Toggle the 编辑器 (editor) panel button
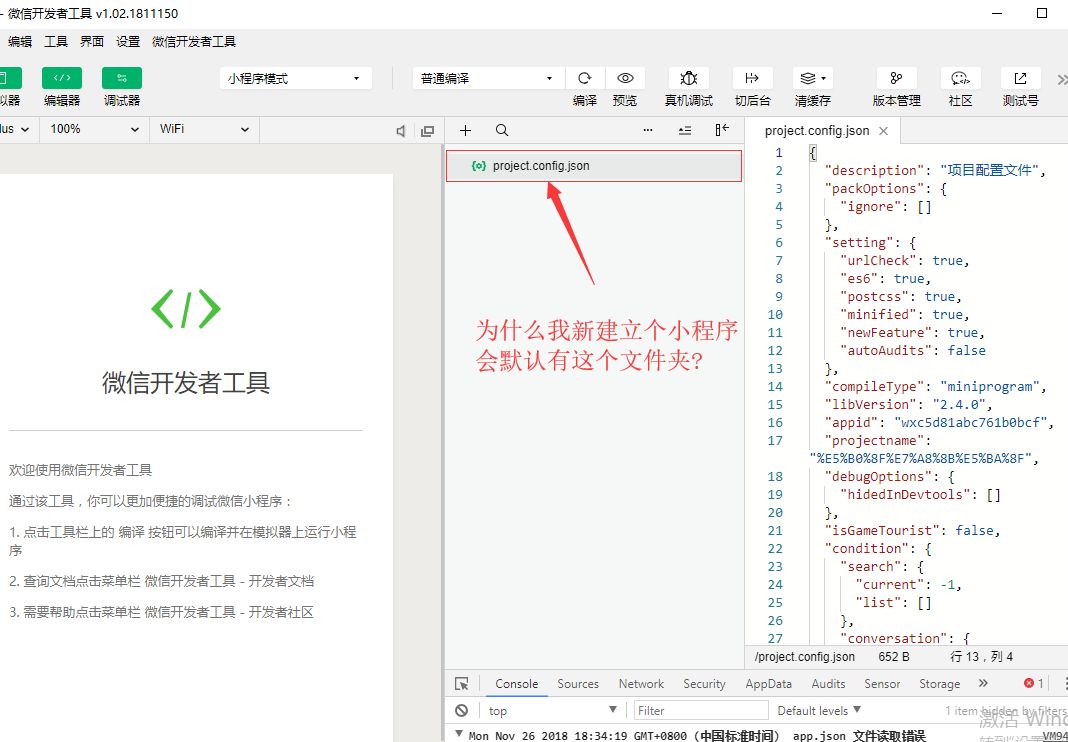1068x742 pixels. [61, 78]
